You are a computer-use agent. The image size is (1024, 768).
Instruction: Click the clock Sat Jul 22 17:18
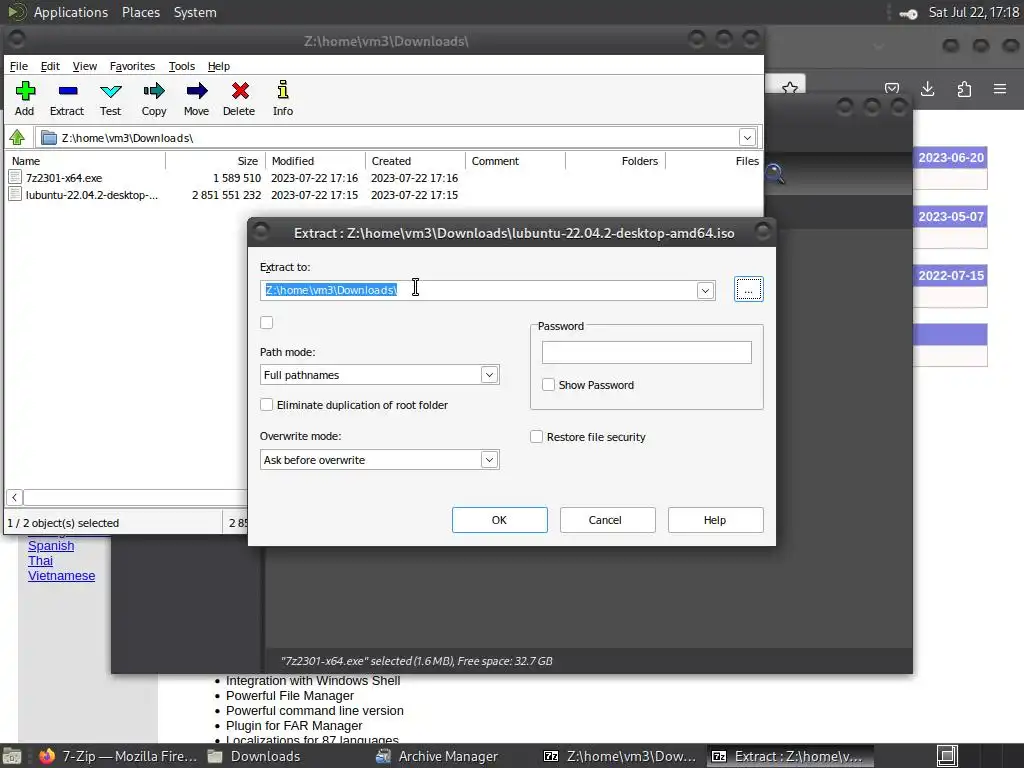[974, 12]
